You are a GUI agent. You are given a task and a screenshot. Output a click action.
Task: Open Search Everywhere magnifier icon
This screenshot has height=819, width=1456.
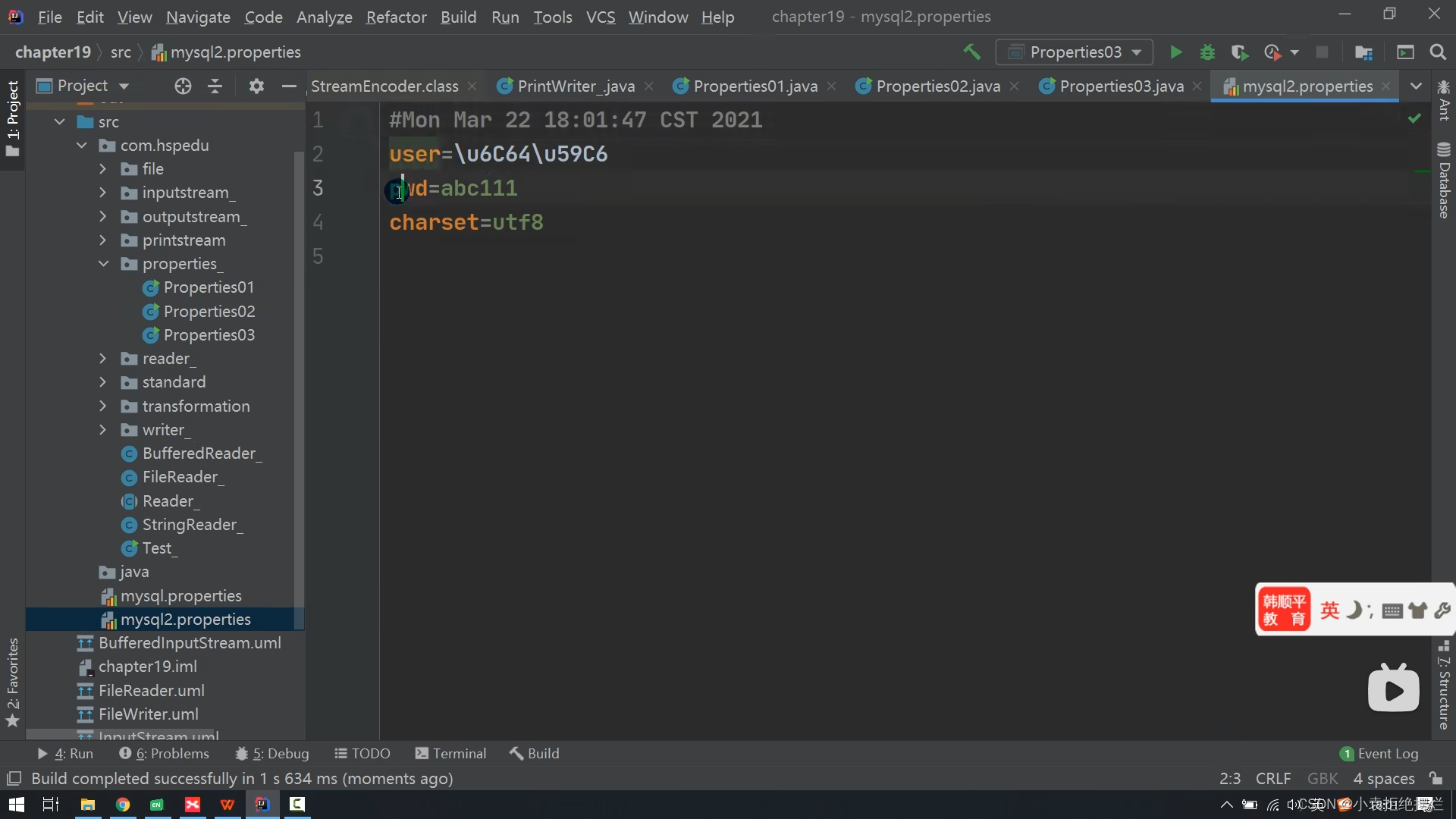1437,52
